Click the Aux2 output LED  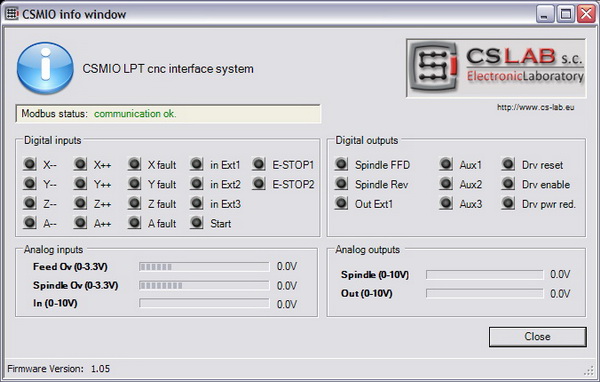pyautogui.click(x=446, y=183)
